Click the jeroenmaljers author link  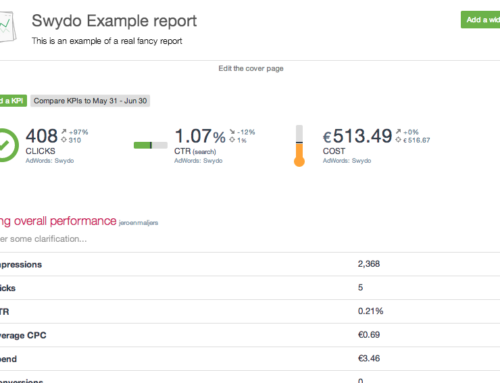[x=138, y=223]
